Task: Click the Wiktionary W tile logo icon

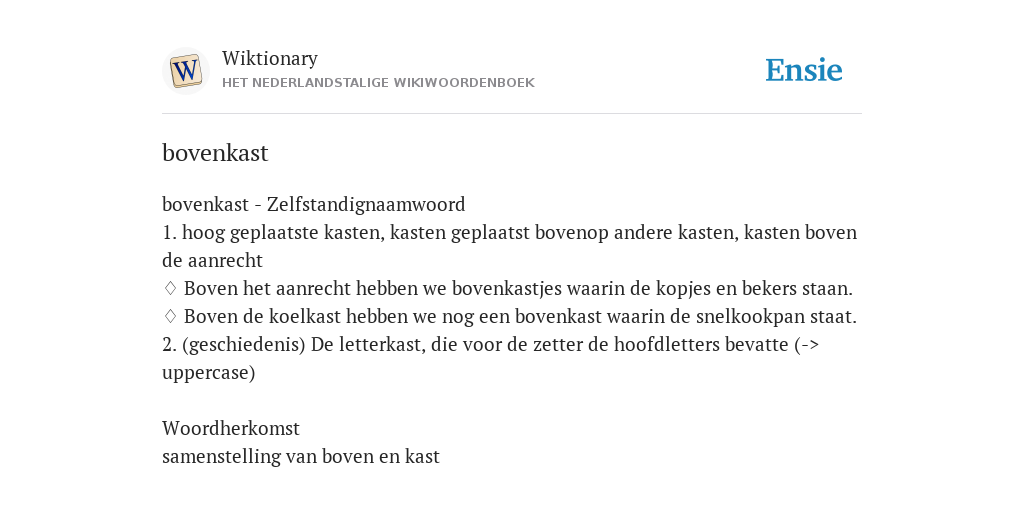Action: (x=185, y=71)
